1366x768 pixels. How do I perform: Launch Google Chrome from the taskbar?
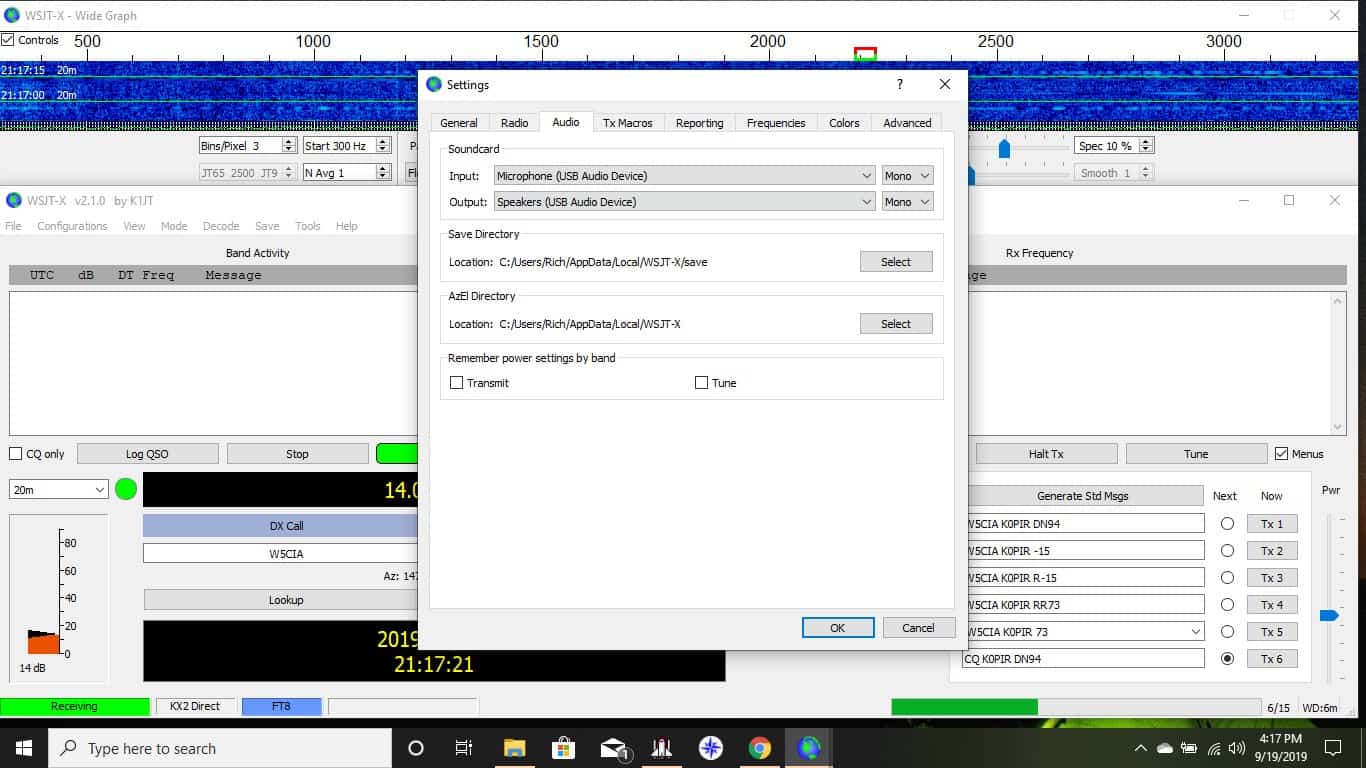pos(759,747)
